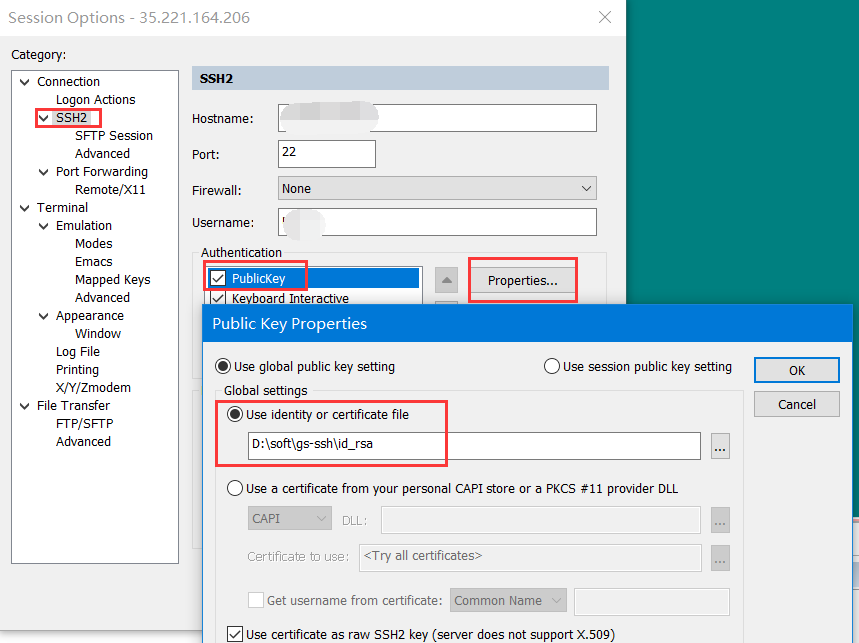The width and height of the screenshot is (859, 643).
Task: Uncheck Use certificate as raw SSH2 key
Action: (235, 634)
